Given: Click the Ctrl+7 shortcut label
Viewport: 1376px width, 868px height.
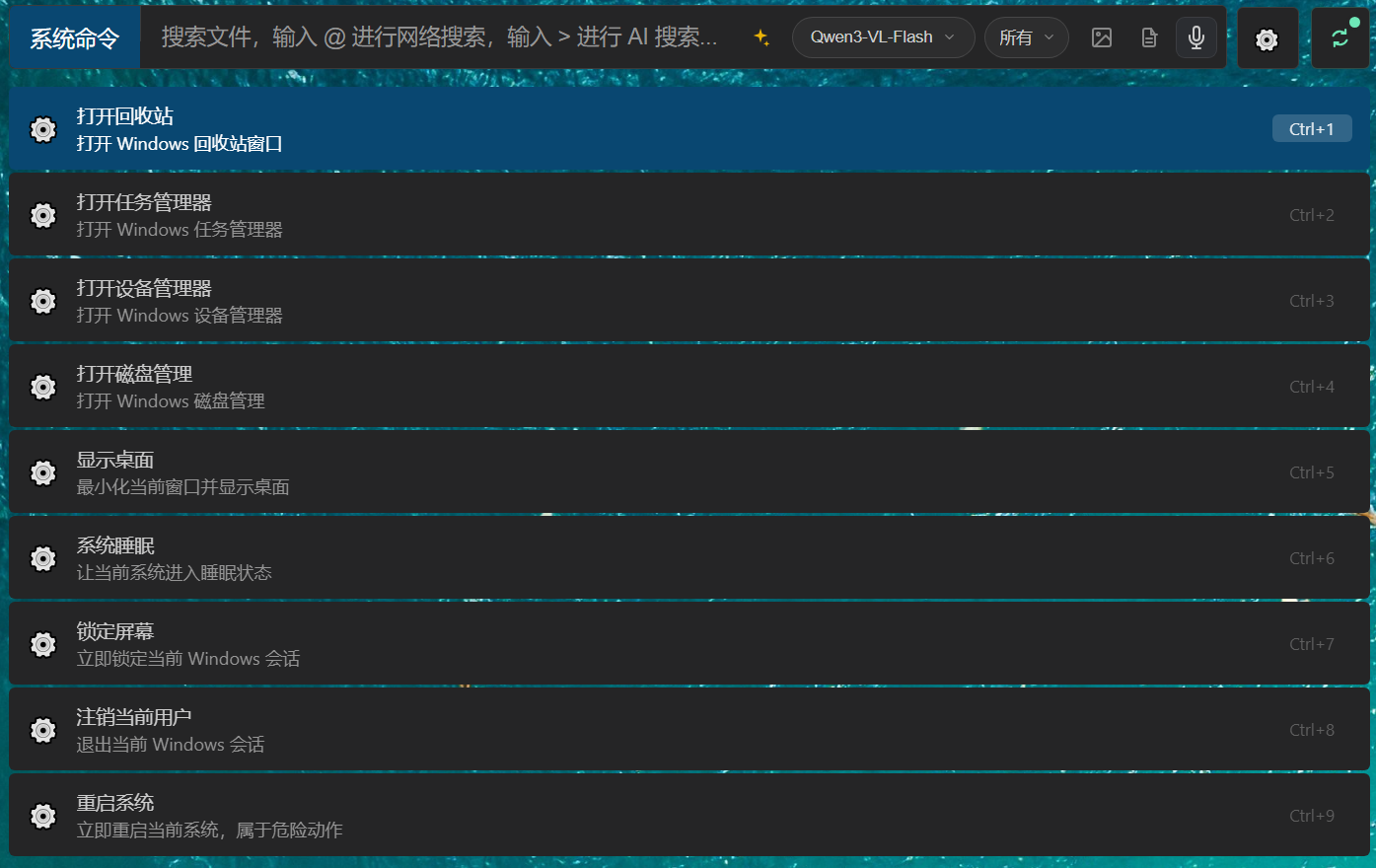Looking at the screenshot, I should 1312,644.
